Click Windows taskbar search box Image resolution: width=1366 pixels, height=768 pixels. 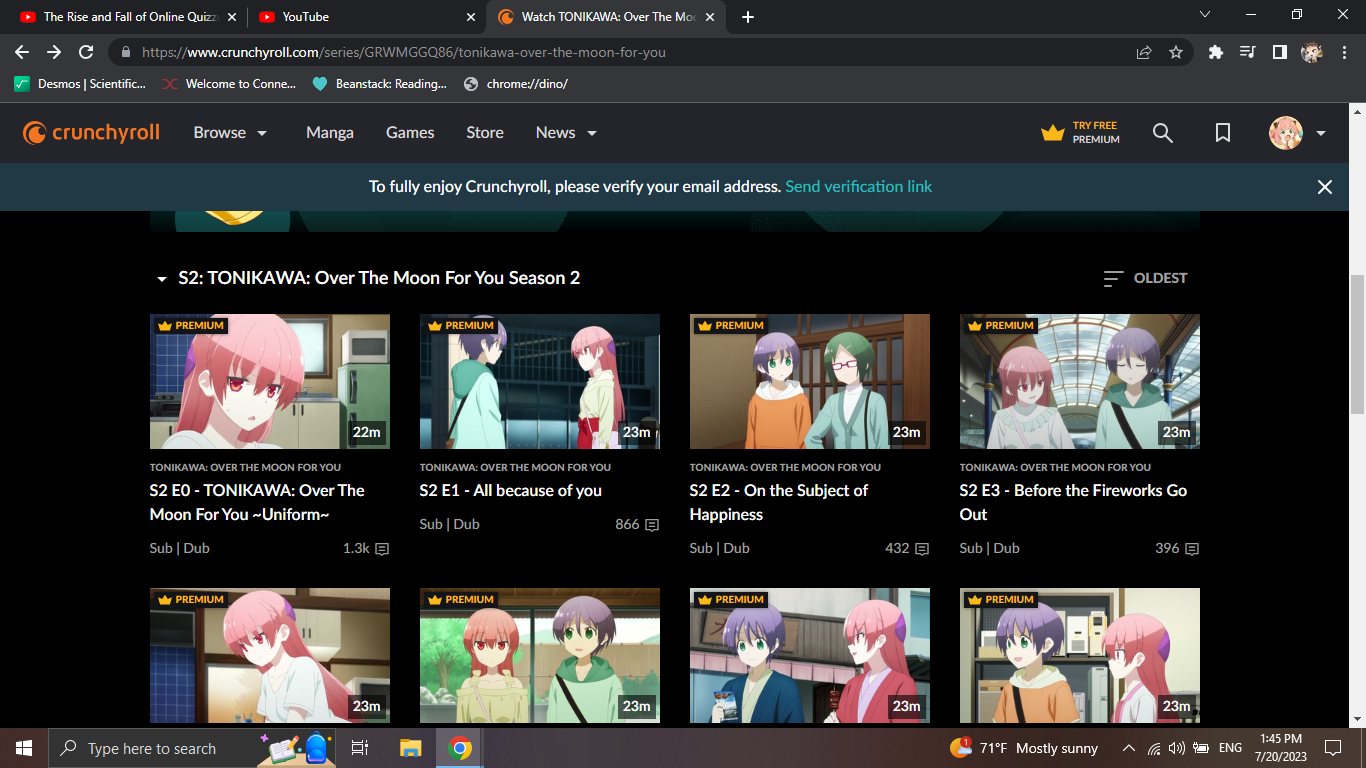(x=190, y=748)
